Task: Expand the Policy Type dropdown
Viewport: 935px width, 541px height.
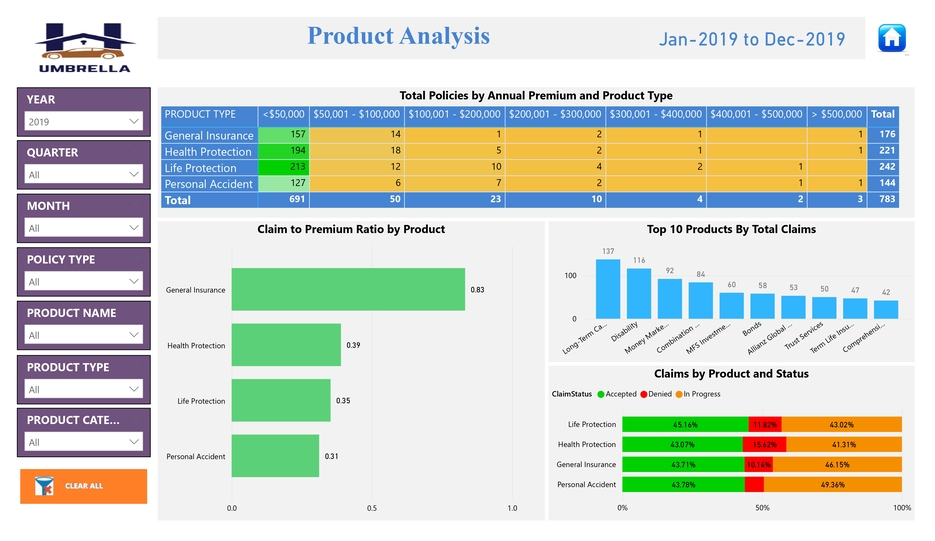Action: [83, 282]
